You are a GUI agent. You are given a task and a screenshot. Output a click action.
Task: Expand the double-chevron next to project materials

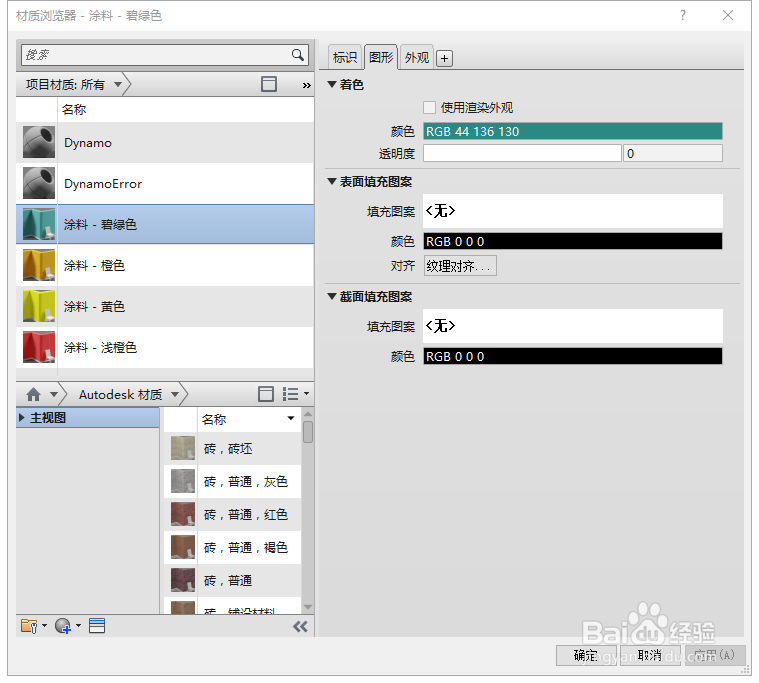(306, 85)
